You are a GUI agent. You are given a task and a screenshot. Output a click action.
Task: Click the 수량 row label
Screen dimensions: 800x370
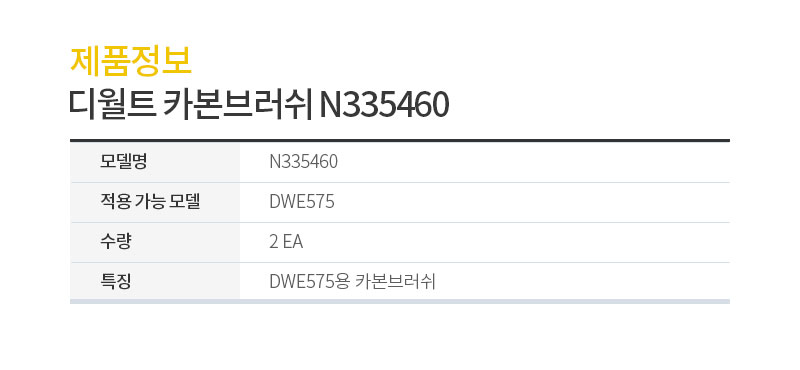tap(116, 242)
